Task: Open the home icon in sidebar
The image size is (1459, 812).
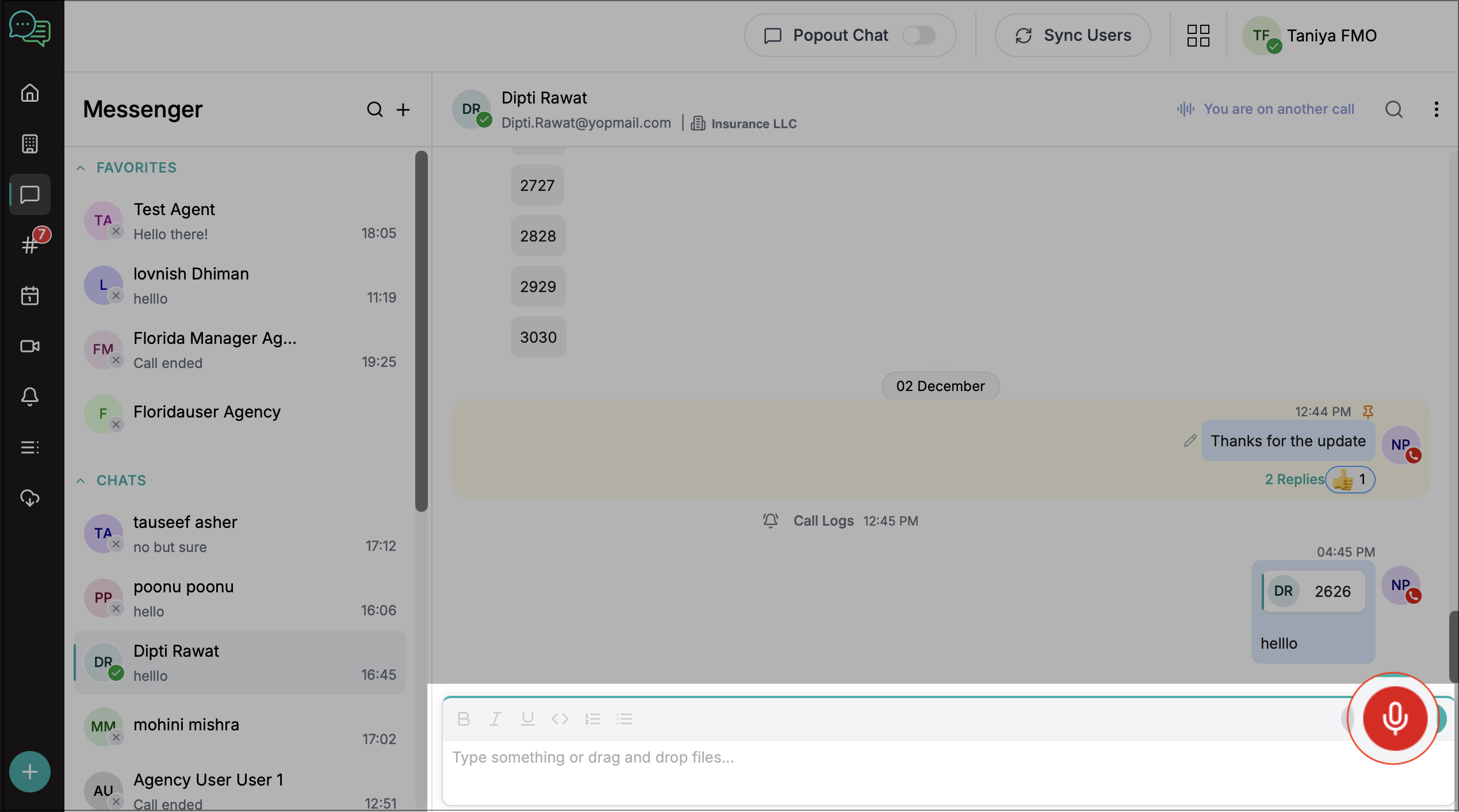Action: click(x=30, y=93)
